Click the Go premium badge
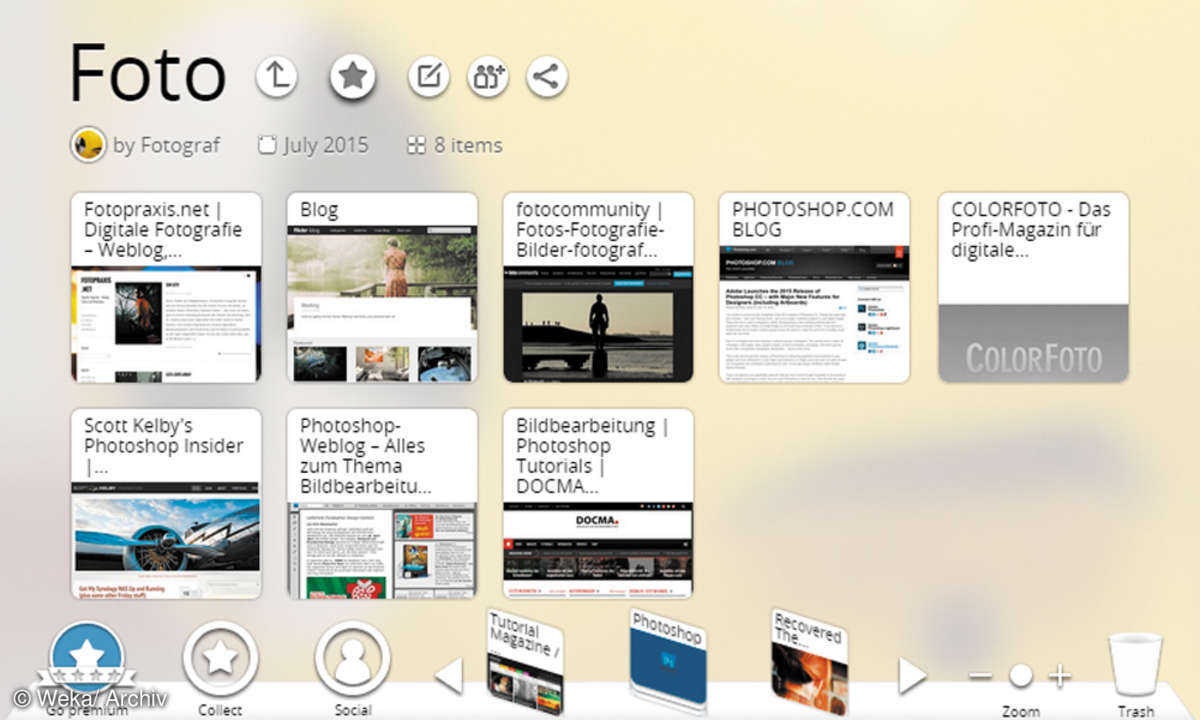The height and width of the screenshot is (720, 1200). click(87, 662)
